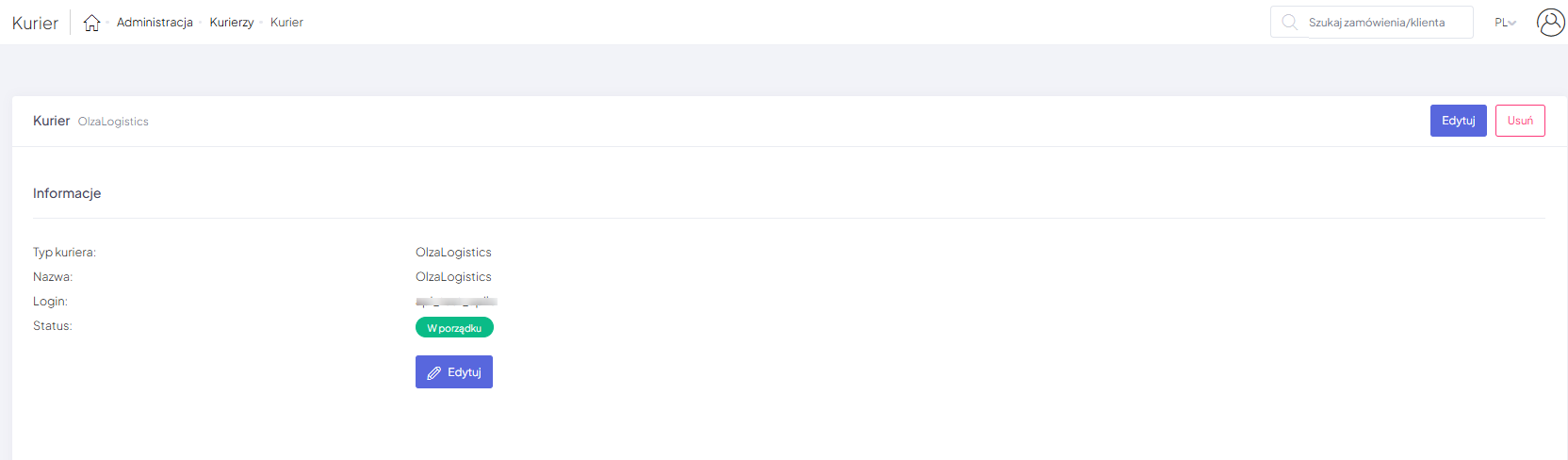Click the pencil icon below the status badge

click(433, 372)
